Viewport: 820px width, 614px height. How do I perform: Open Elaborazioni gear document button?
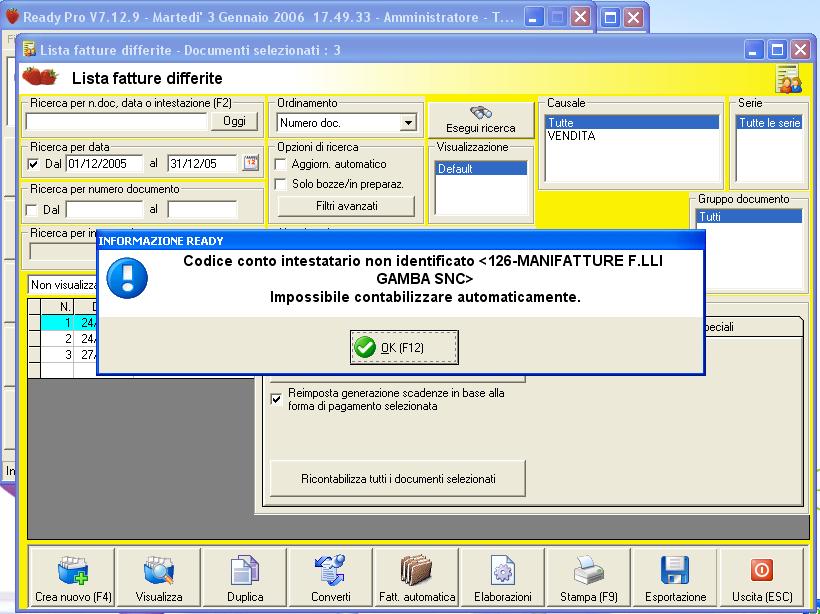[x=503, y=578]
